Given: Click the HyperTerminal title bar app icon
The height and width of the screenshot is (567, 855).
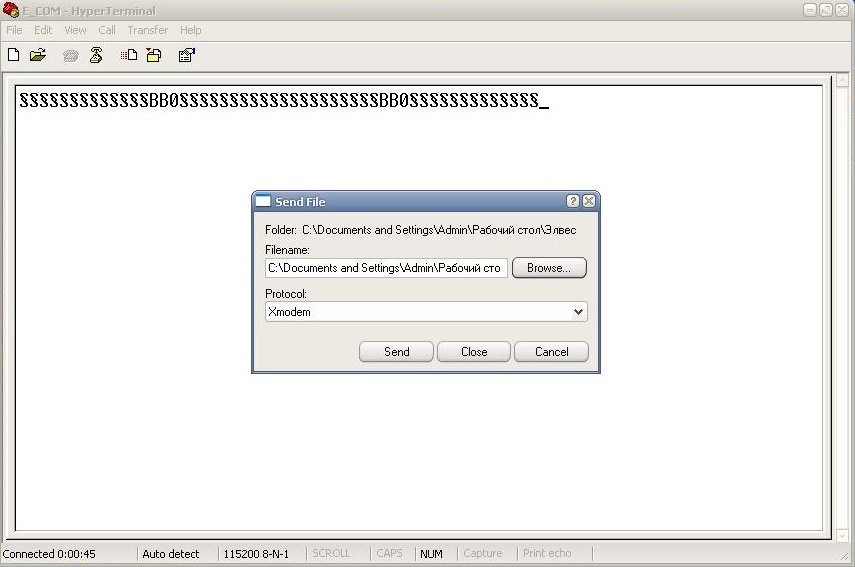Looking at the screenshot, I should [11, 10].
